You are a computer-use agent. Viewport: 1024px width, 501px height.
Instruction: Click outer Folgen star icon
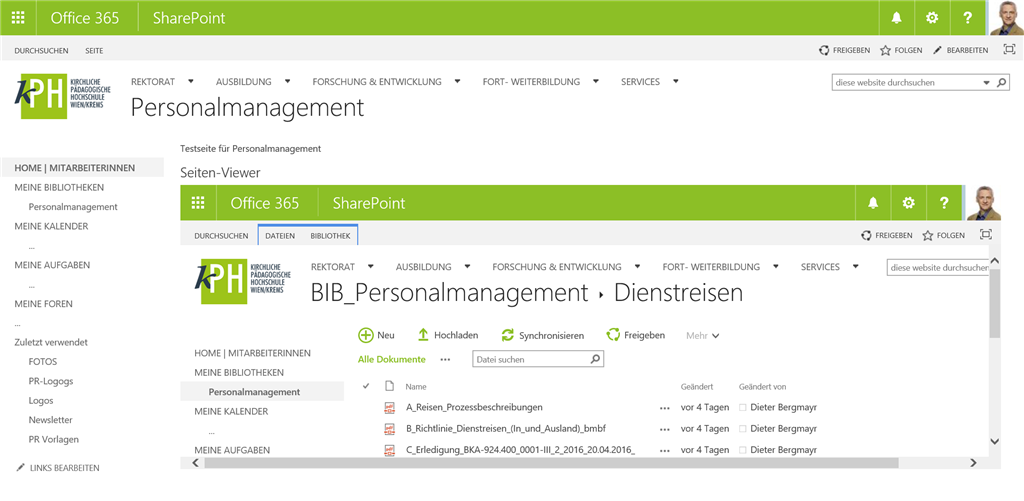[x=886, y=50]
